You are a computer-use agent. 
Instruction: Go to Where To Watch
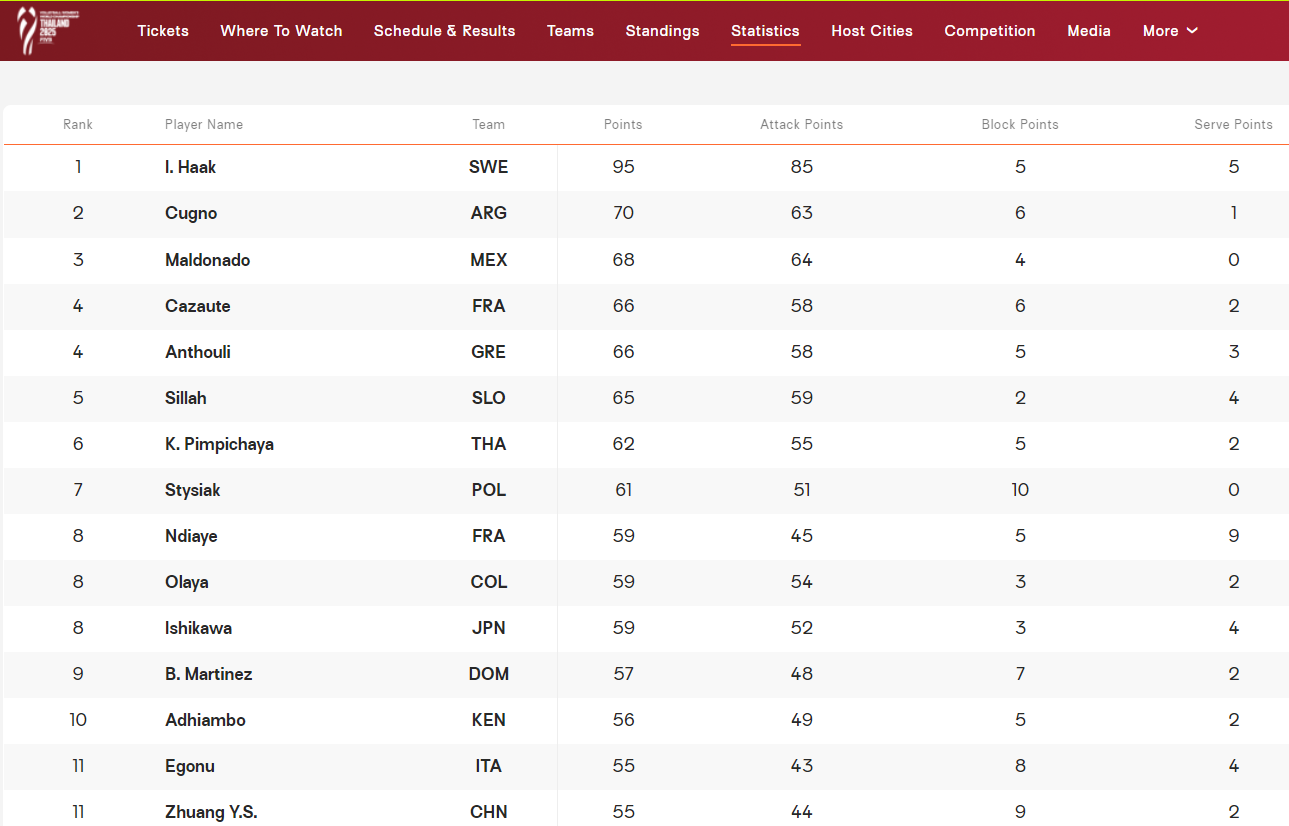(281, 31)
